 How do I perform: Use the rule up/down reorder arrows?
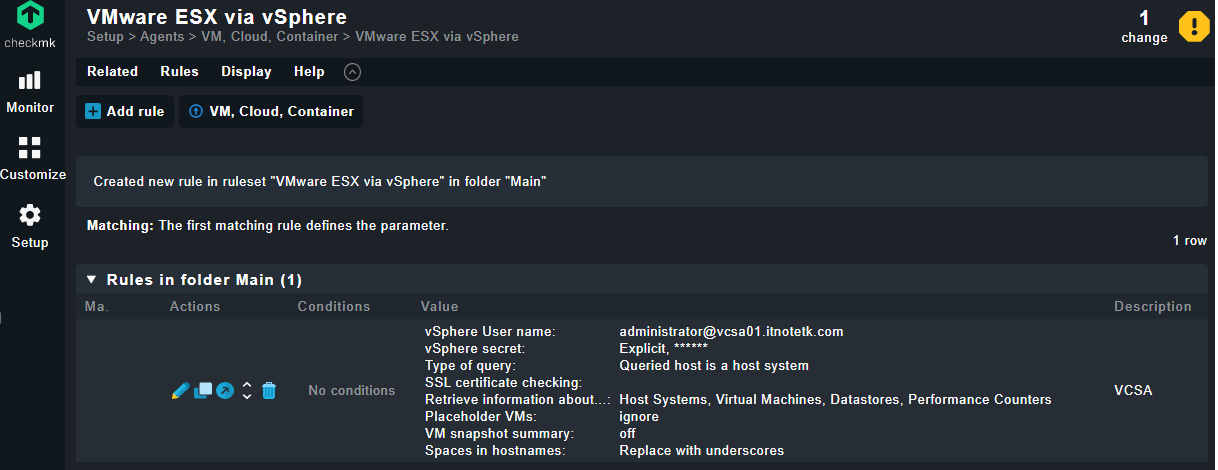pos(247,390)
